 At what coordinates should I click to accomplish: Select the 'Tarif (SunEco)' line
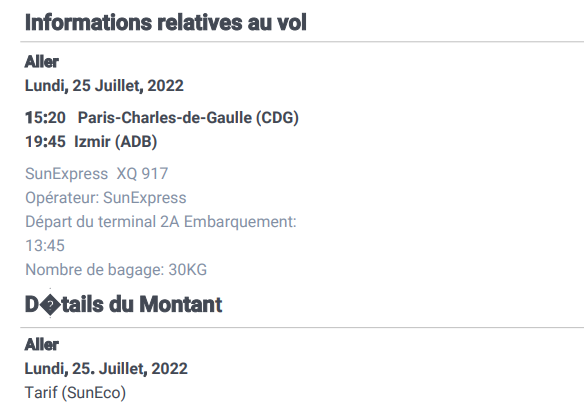point(76,393)
